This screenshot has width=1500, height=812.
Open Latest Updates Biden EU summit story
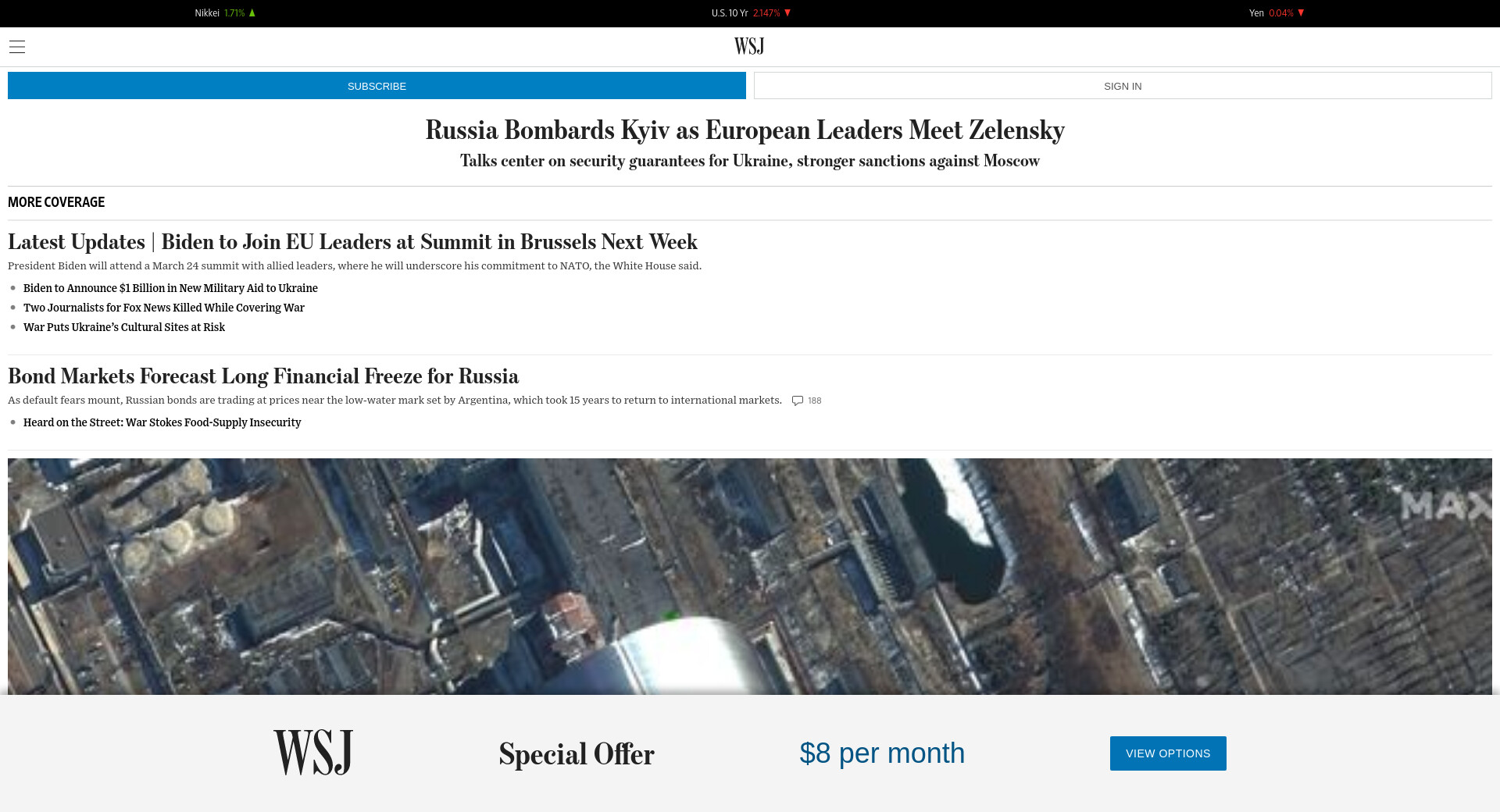(352, 242)
